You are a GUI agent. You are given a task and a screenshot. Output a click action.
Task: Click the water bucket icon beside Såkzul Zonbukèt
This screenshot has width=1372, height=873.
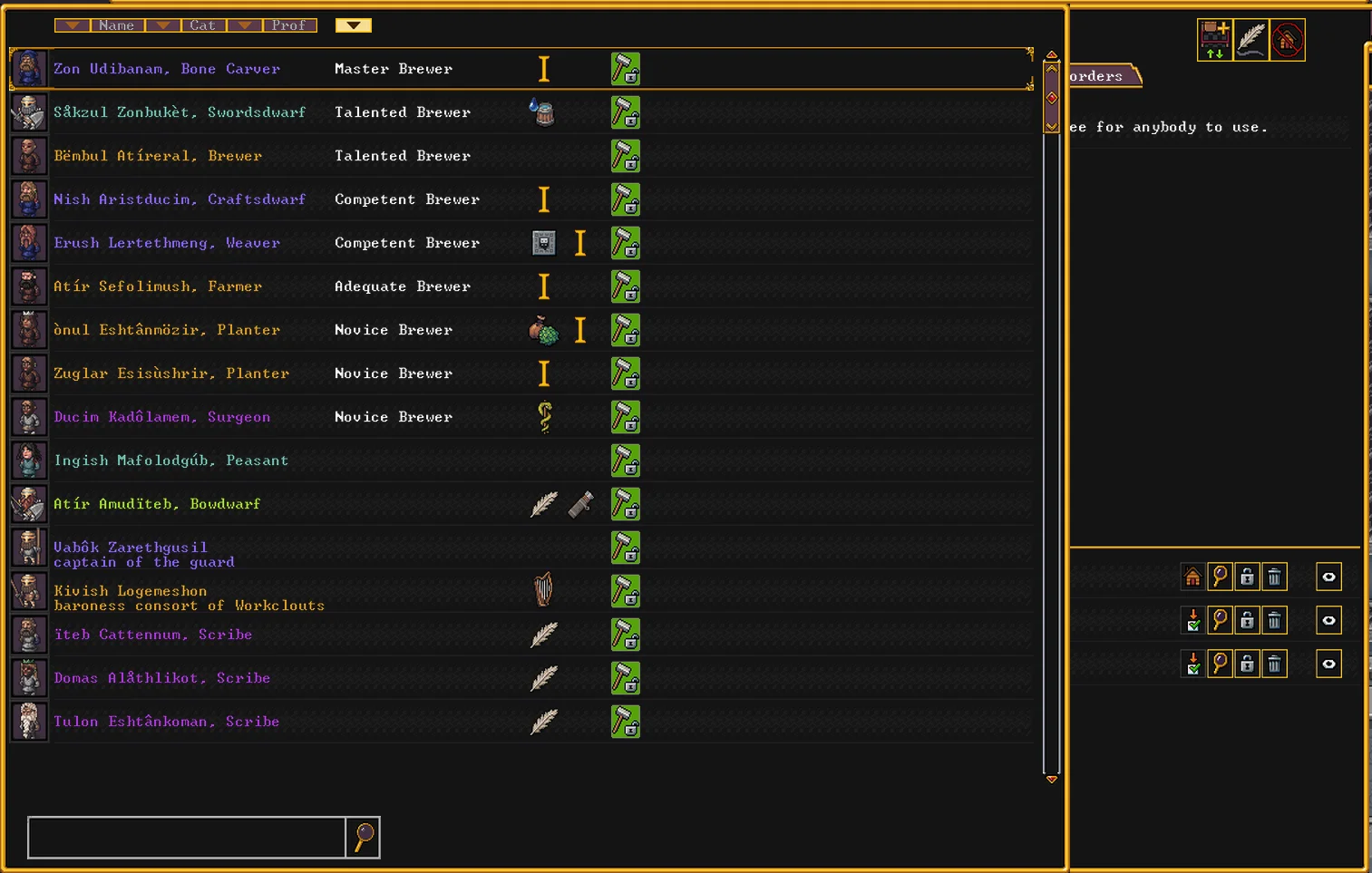point(542,112)
